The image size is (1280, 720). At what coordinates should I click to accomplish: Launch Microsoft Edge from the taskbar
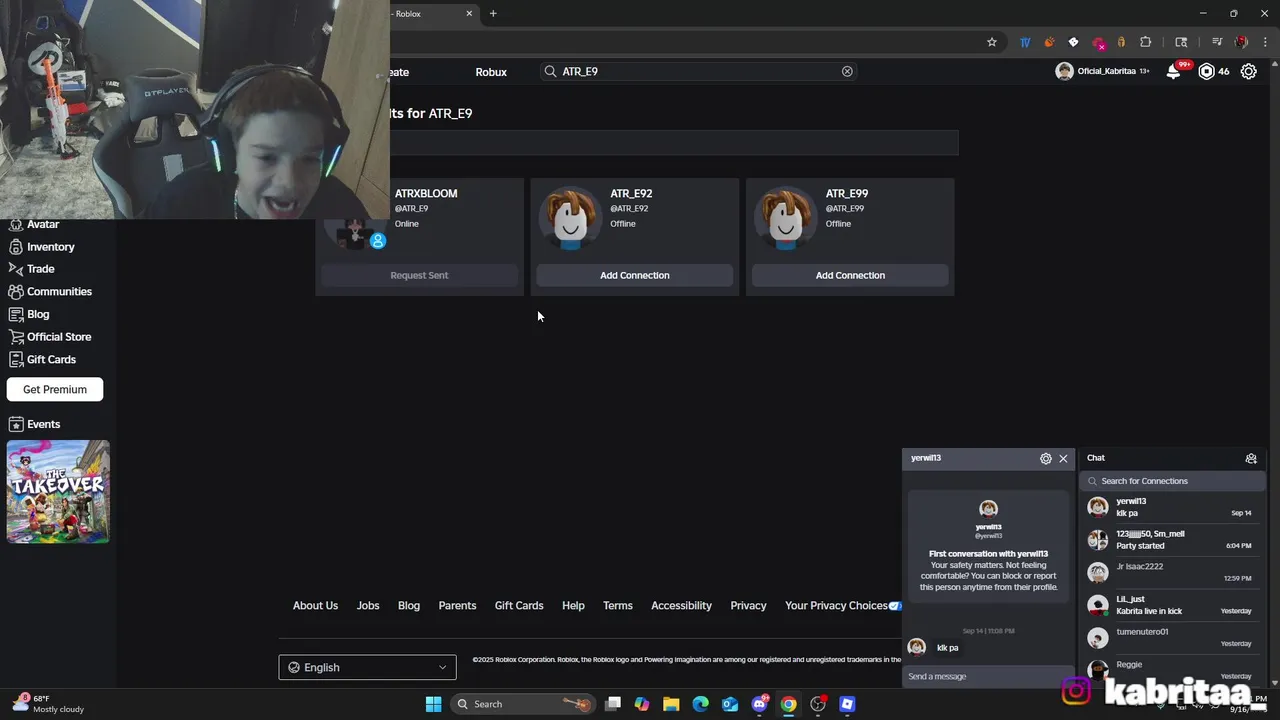click(x=700, y=704)
